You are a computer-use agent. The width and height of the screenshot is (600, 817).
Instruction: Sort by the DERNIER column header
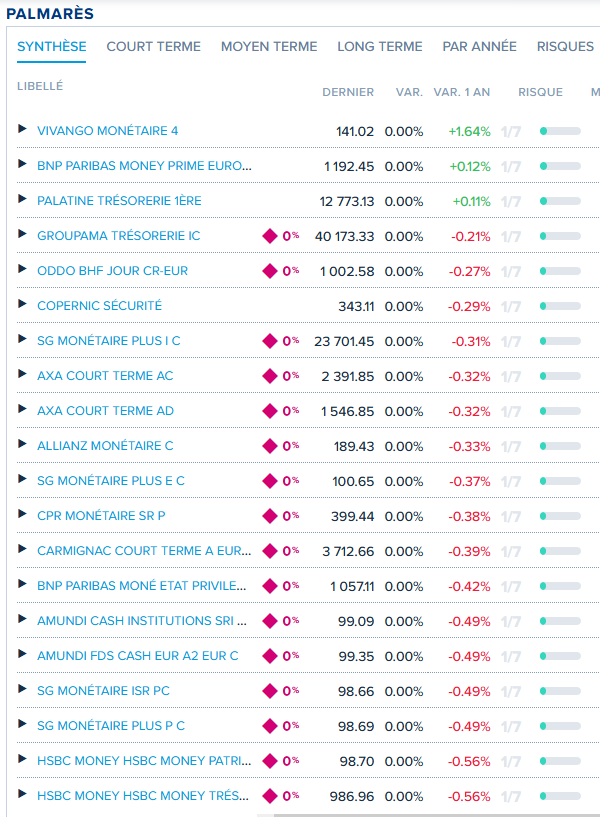point(348,92)
